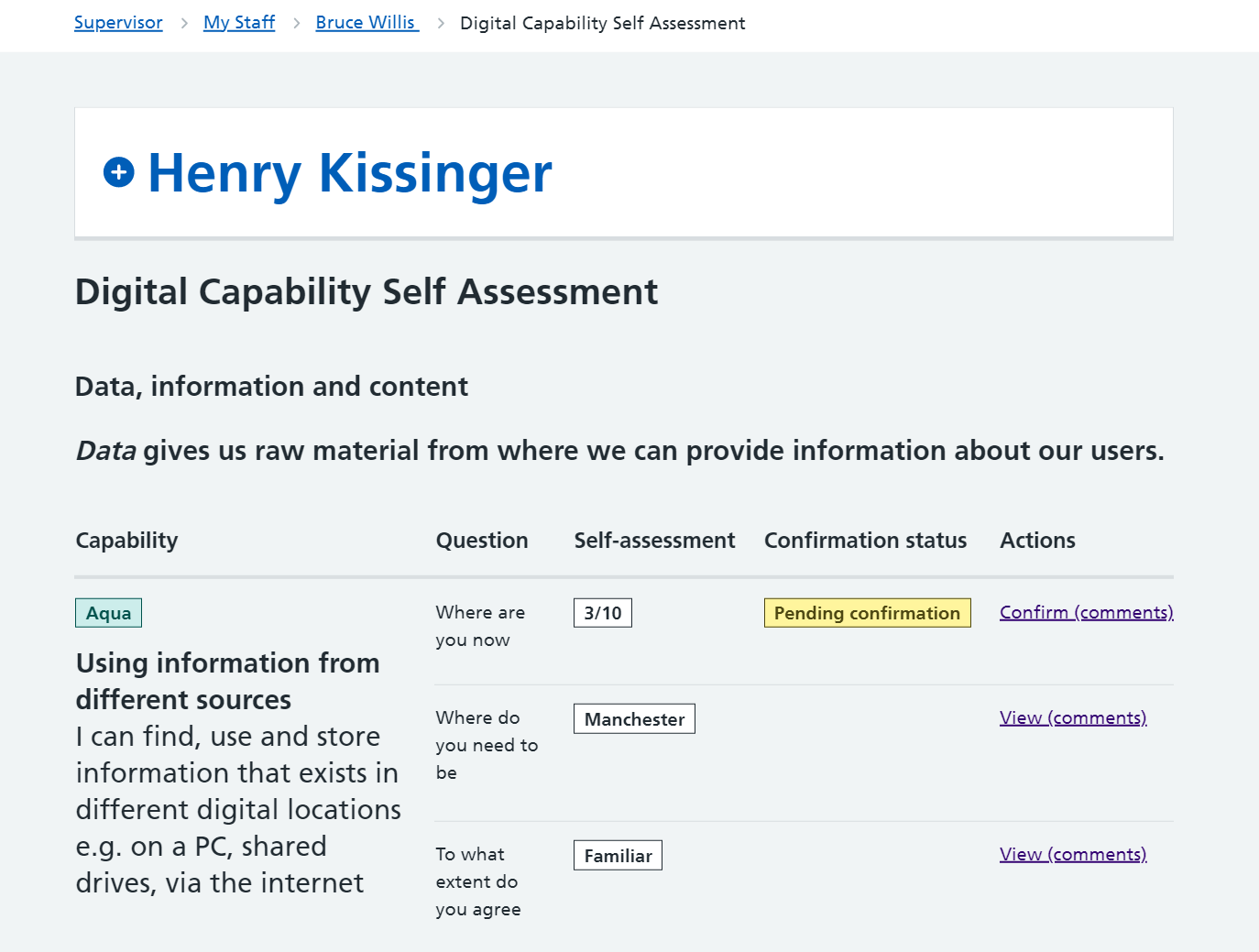View comments for 'To what extent do you agree'
The image size is (1259, 952).
[x=1073, y=854]
